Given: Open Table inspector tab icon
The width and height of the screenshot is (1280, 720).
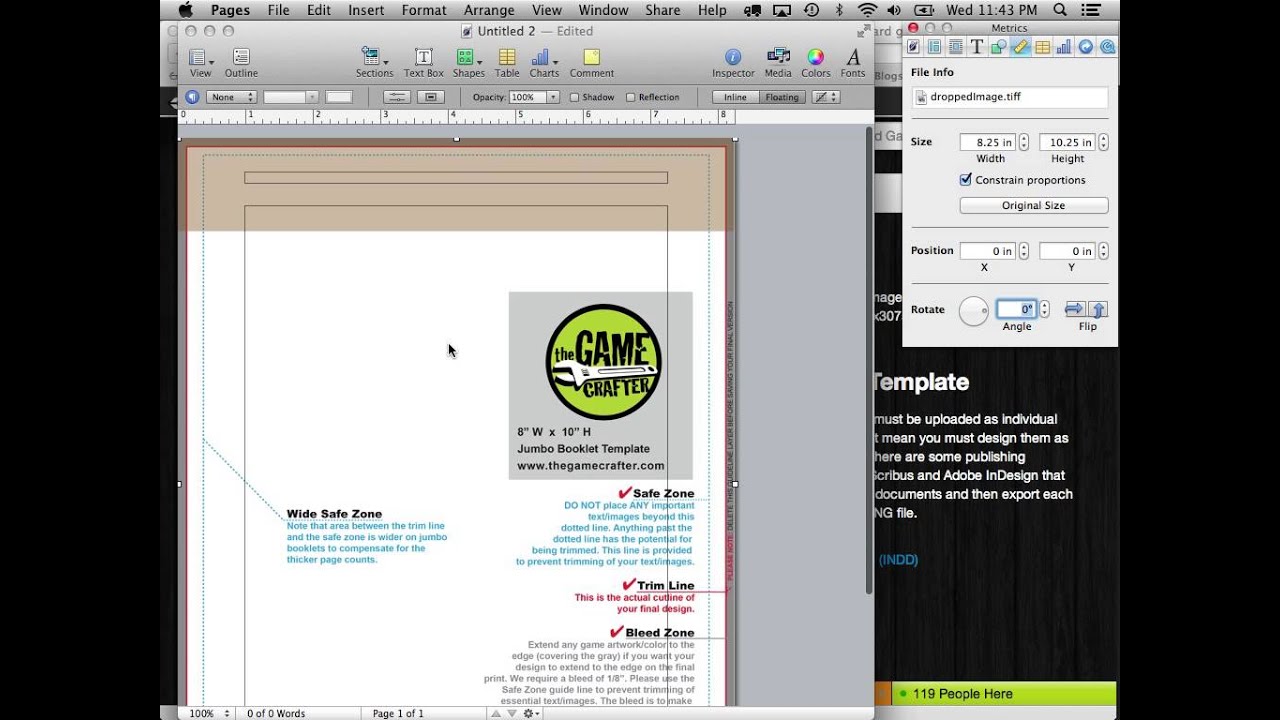Looking at the screenshot, I should tap(1042, 47).
